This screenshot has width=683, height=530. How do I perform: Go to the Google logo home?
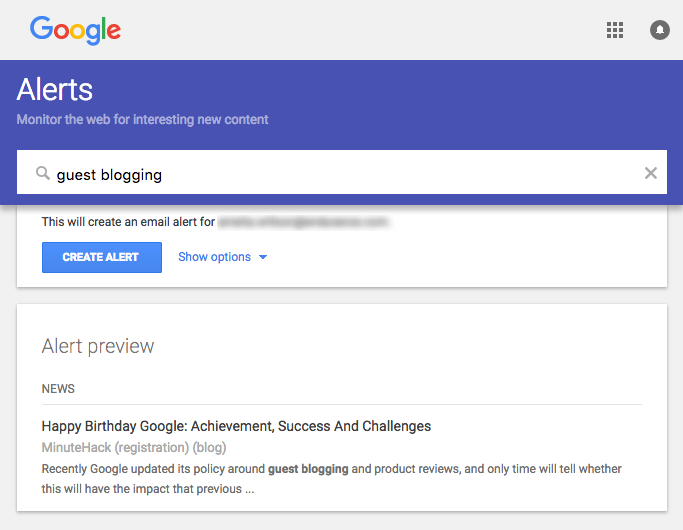pyautogui.click(x=75, y=30)
